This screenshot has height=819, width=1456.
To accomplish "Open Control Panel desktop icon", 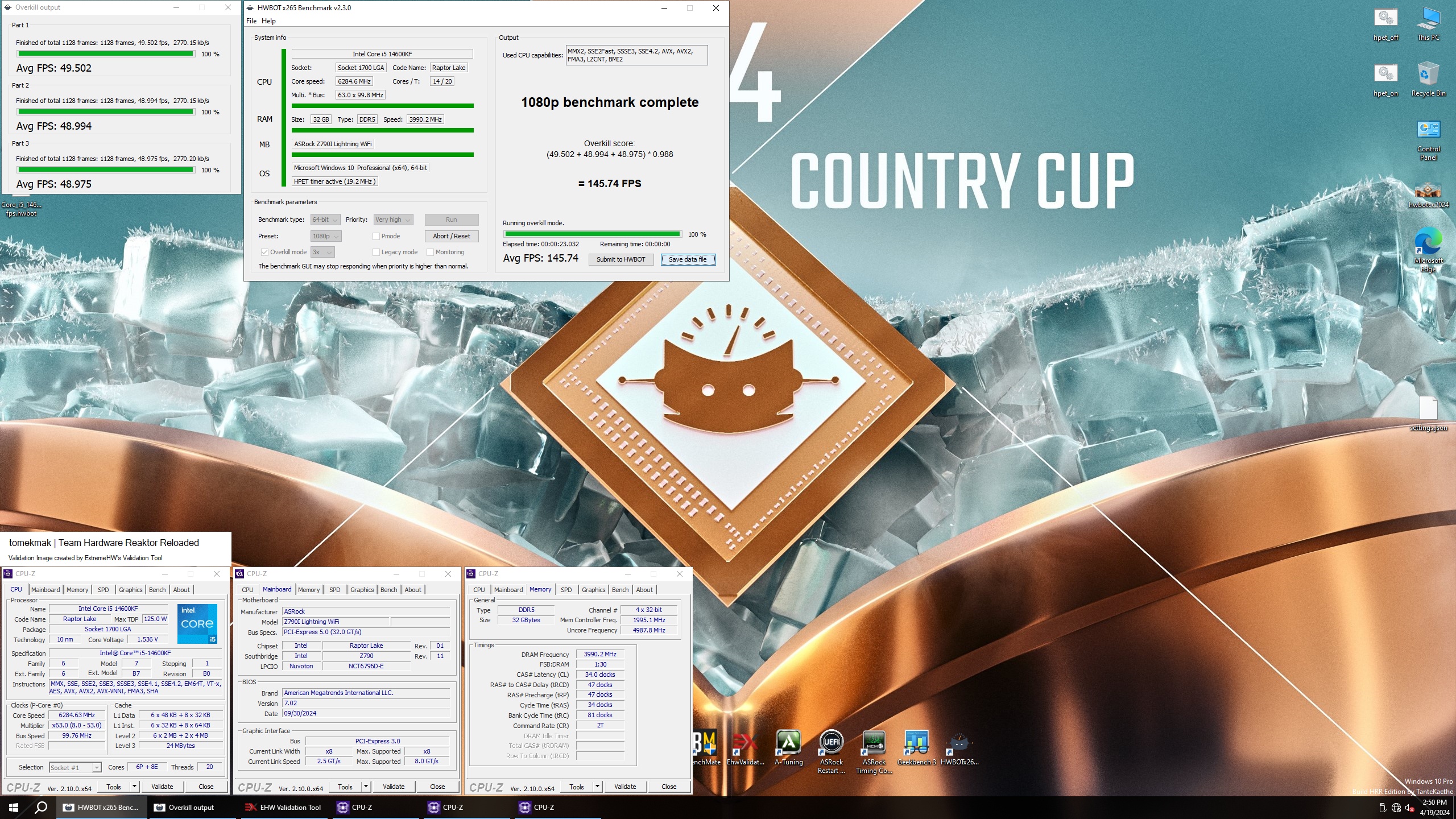I will tap(1428, 140).
